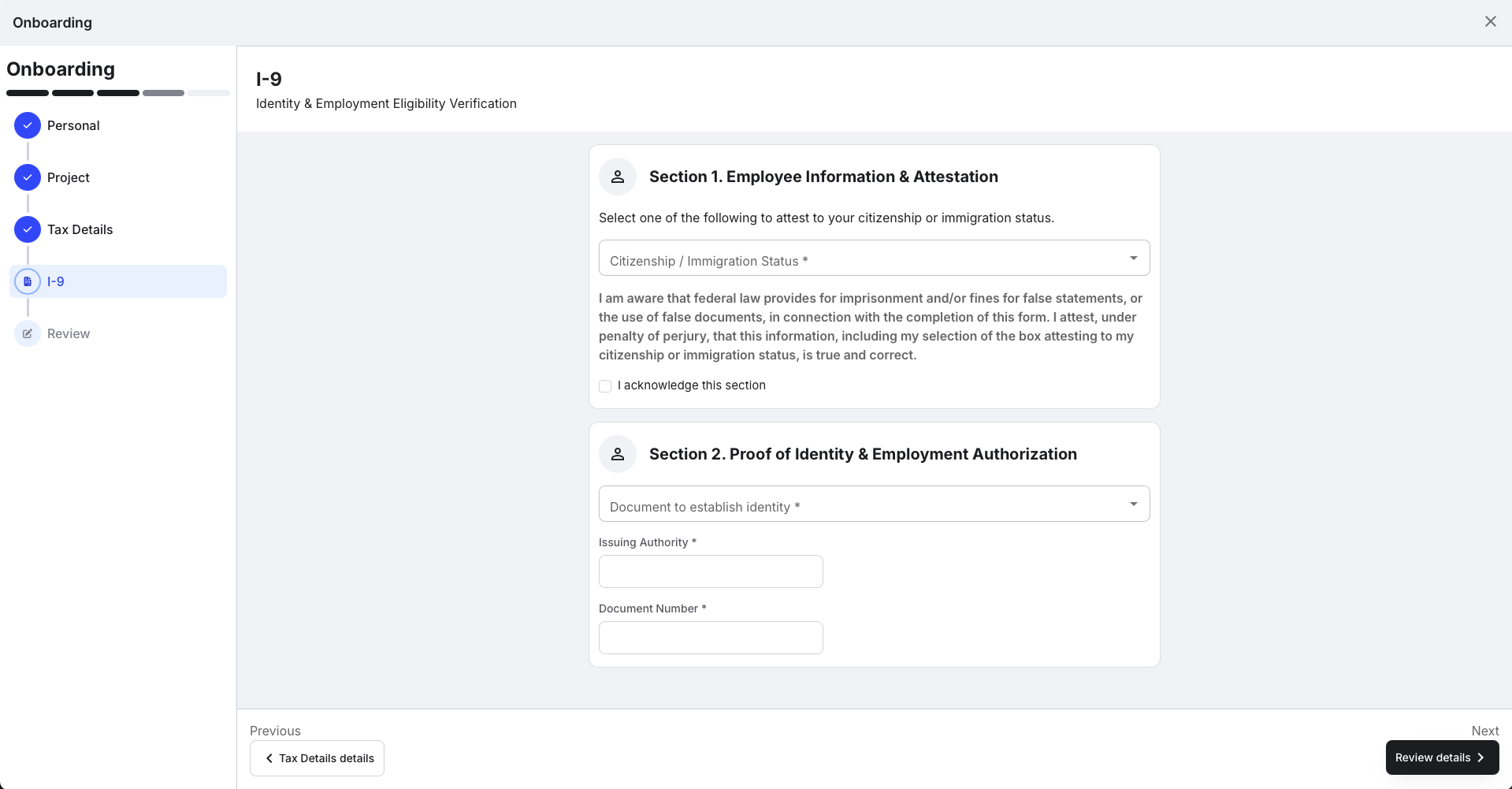Click the Citizenship dropdown arrow

(1133, 259)
